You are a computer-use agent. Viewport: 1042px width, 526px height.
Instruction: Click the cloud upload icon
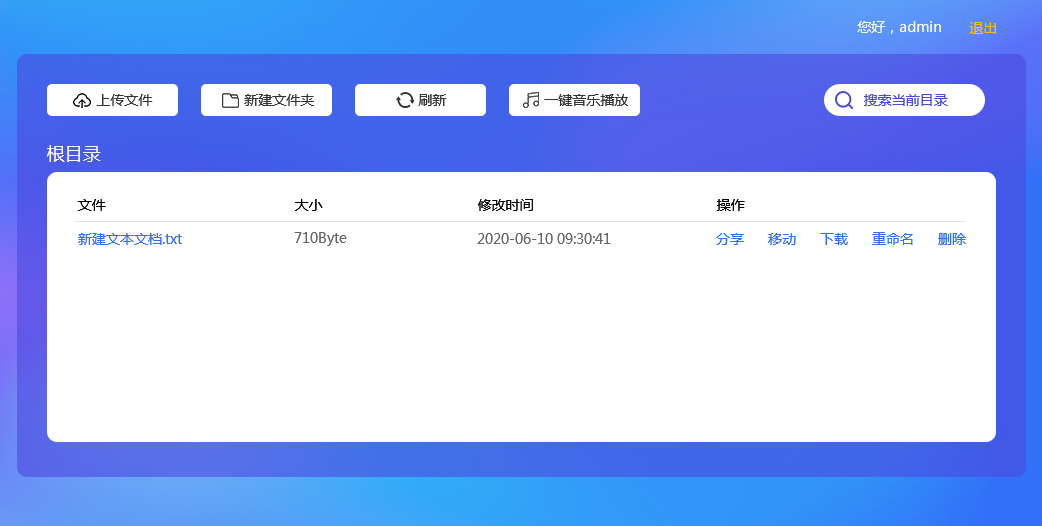pos(82,100)
